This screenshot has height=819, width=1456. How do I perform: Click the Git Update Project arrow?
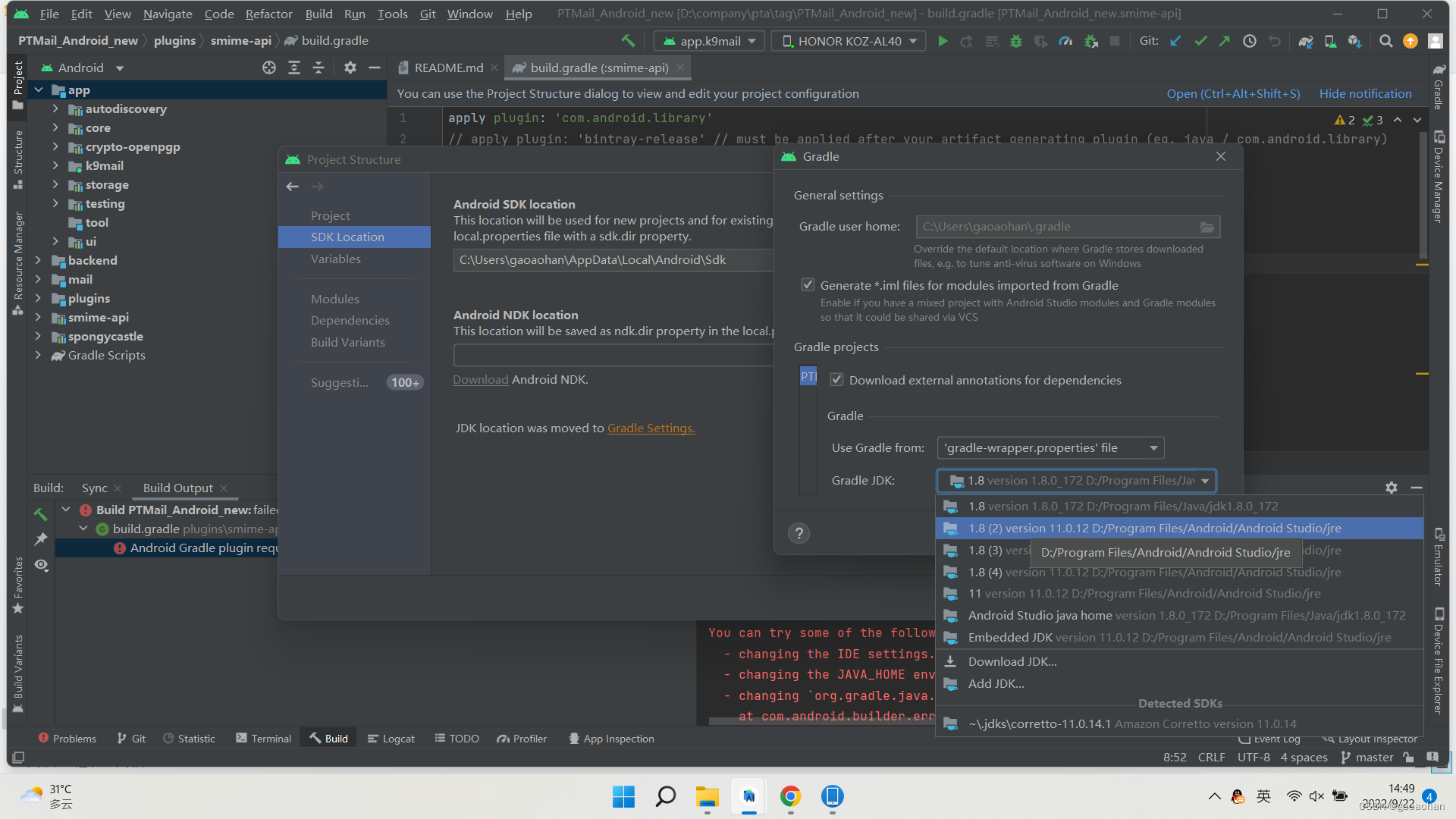(1175, 42)
